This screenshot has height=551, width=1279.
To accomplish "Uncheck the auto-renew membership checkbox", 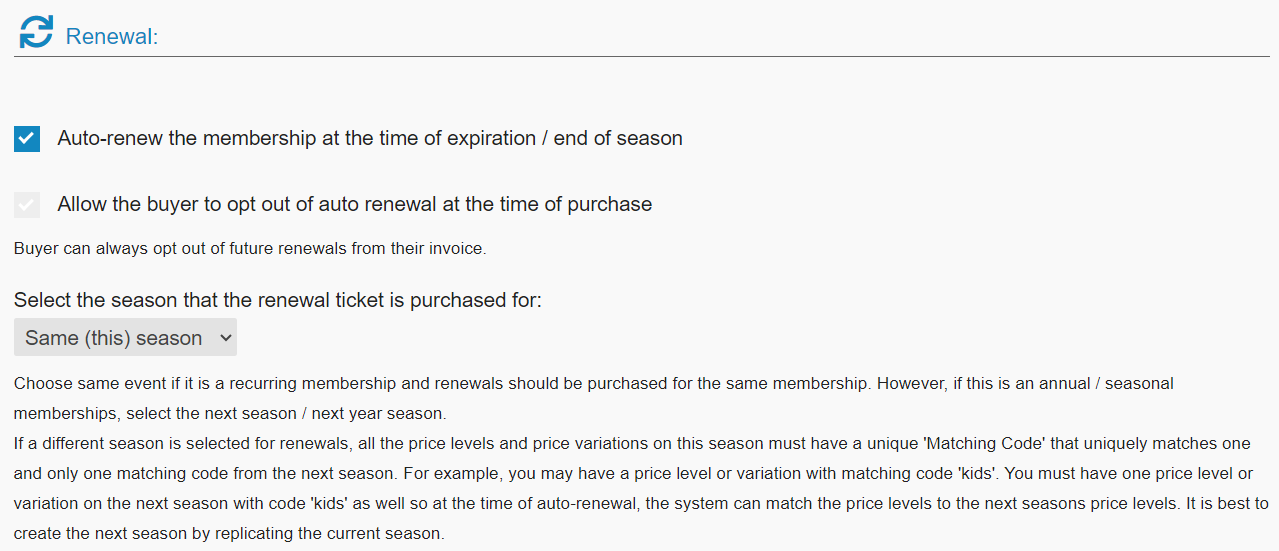I will coord(27,139).
